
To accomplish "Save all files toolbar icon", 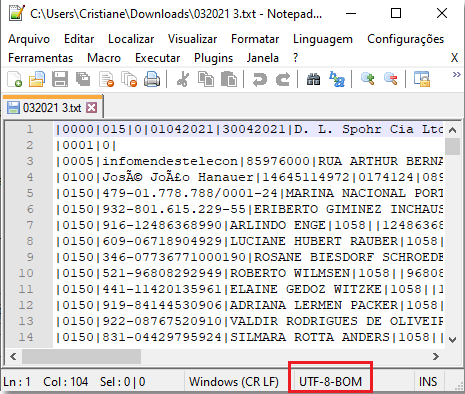I will (x=83, y=79).
